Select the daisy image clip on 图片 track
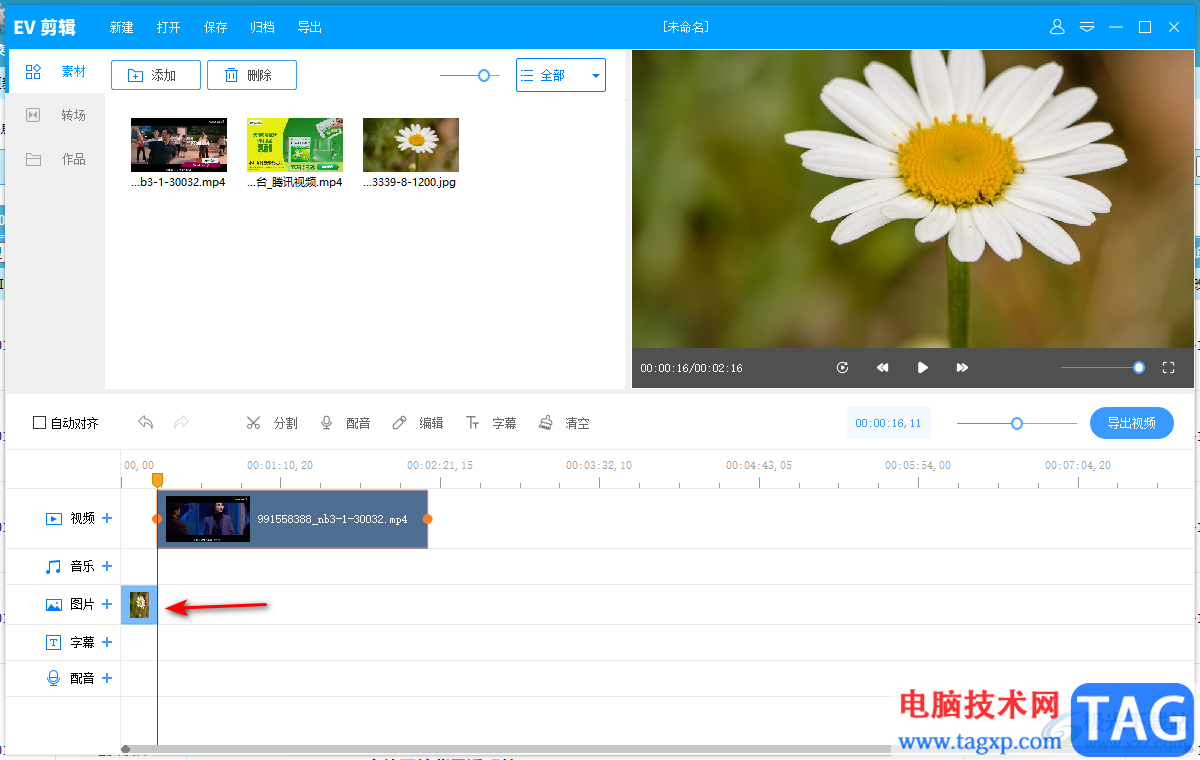This screenshot has width=1200, height=760. 139,604
